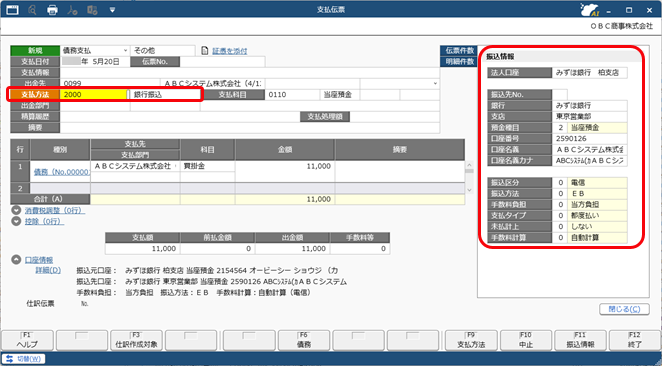The image size is (662, 366).
Task: Click the PDF output icon
Action: pos(72,9)
